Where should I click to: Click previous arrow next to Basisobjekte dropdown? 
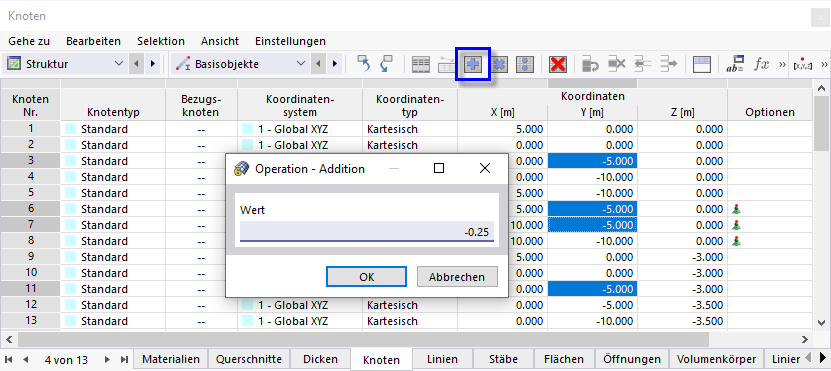coord(317,64)
